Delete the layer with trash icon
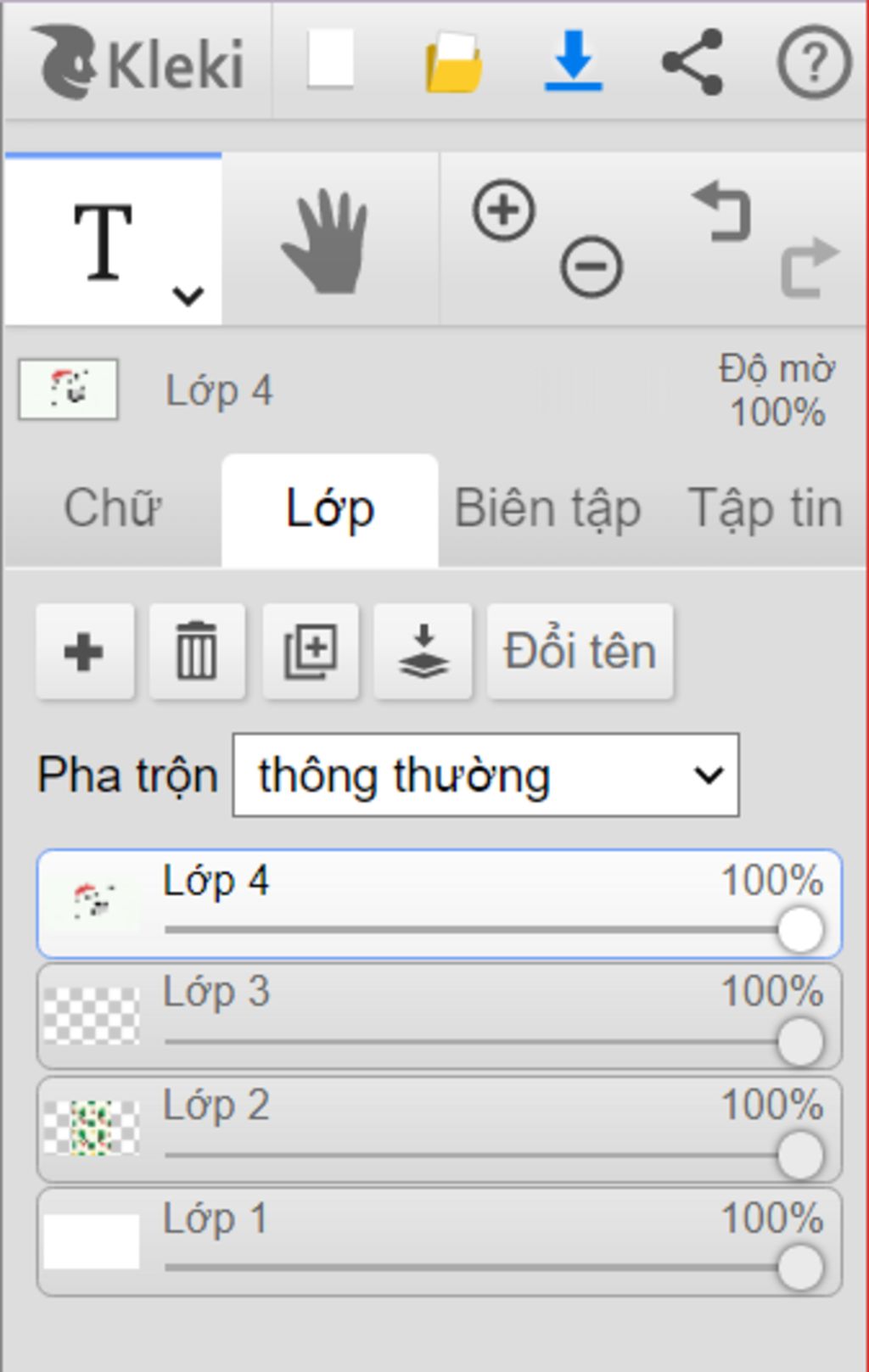This screenshot has height=1372, width=869. tap(197, 652)
